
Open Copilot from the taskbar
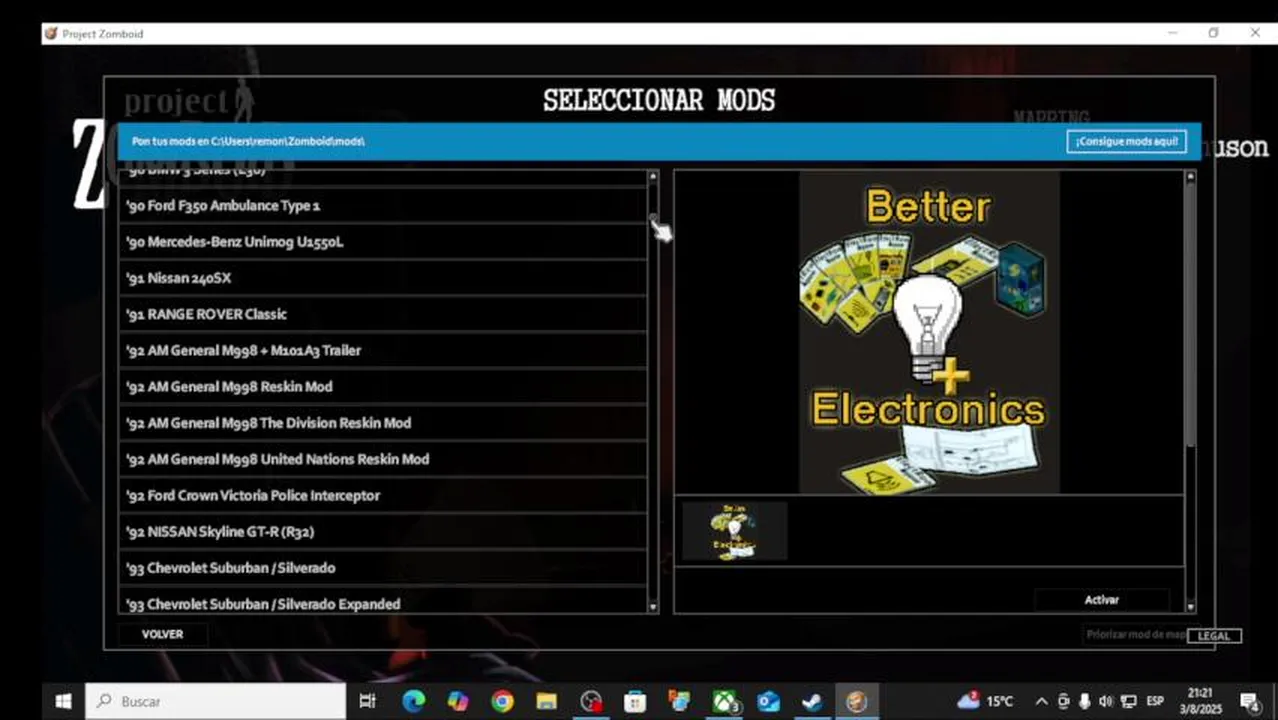pyautogui.click(x=458, y=701)
